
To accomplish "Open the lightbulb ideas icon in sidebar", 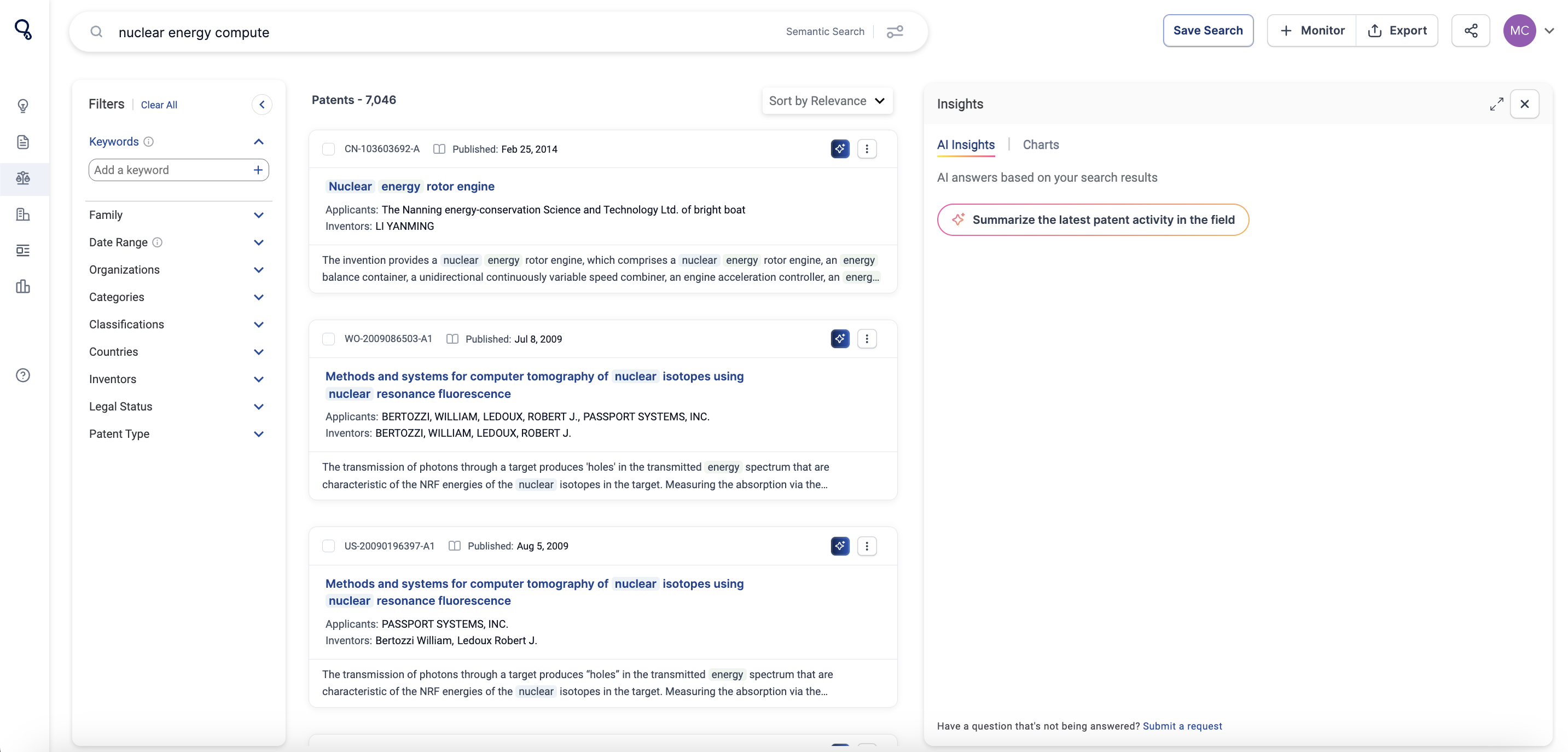I will click(x=23, y=106).
